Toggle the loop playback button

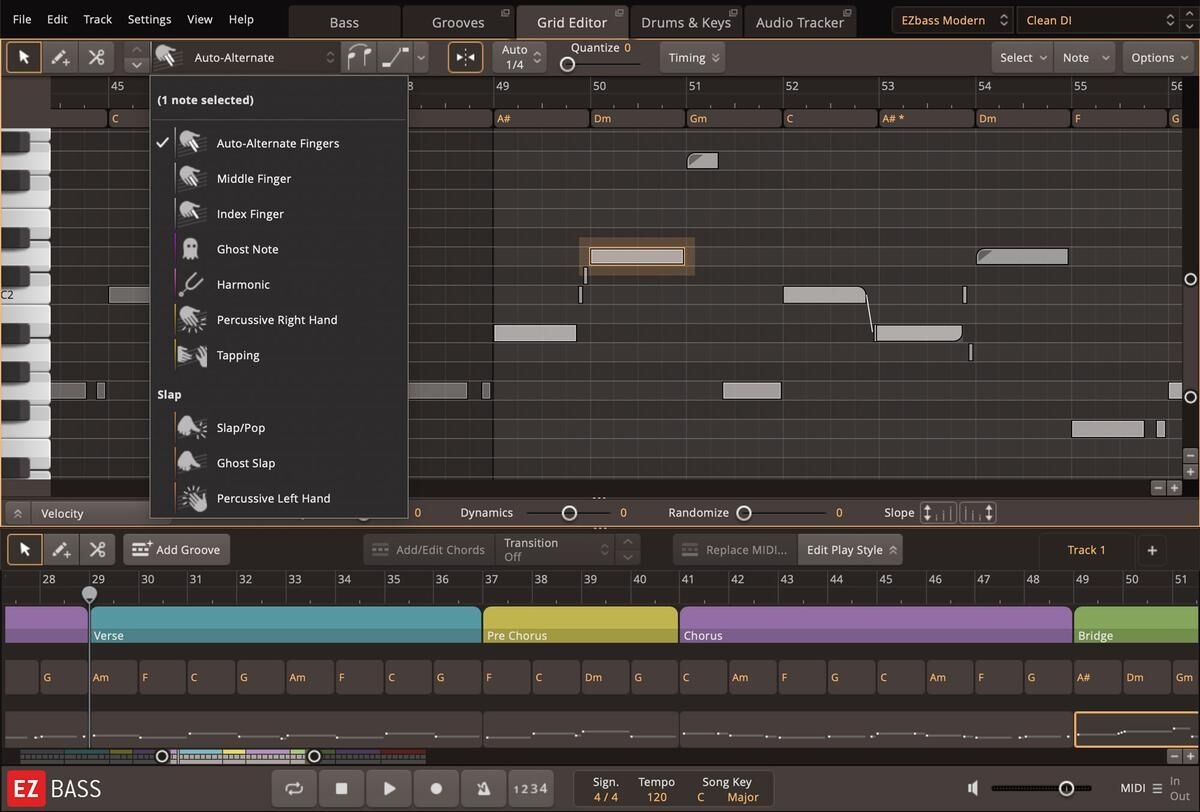[x=294, y=788]
